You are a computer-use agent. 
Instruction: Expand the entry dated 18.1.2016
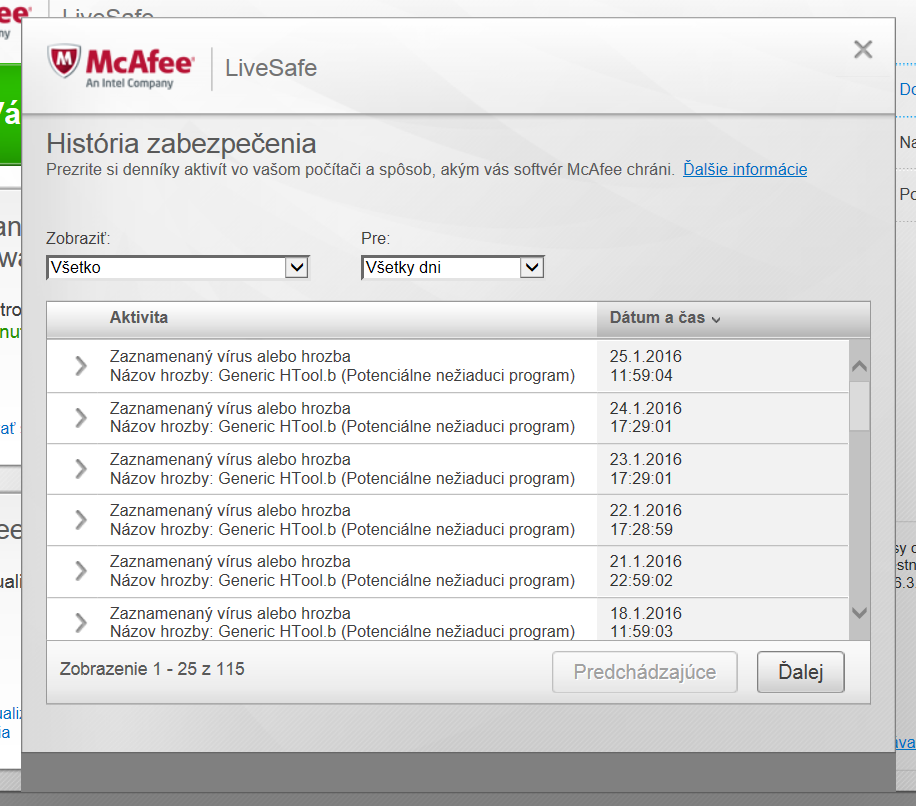(x=81, y=623)
